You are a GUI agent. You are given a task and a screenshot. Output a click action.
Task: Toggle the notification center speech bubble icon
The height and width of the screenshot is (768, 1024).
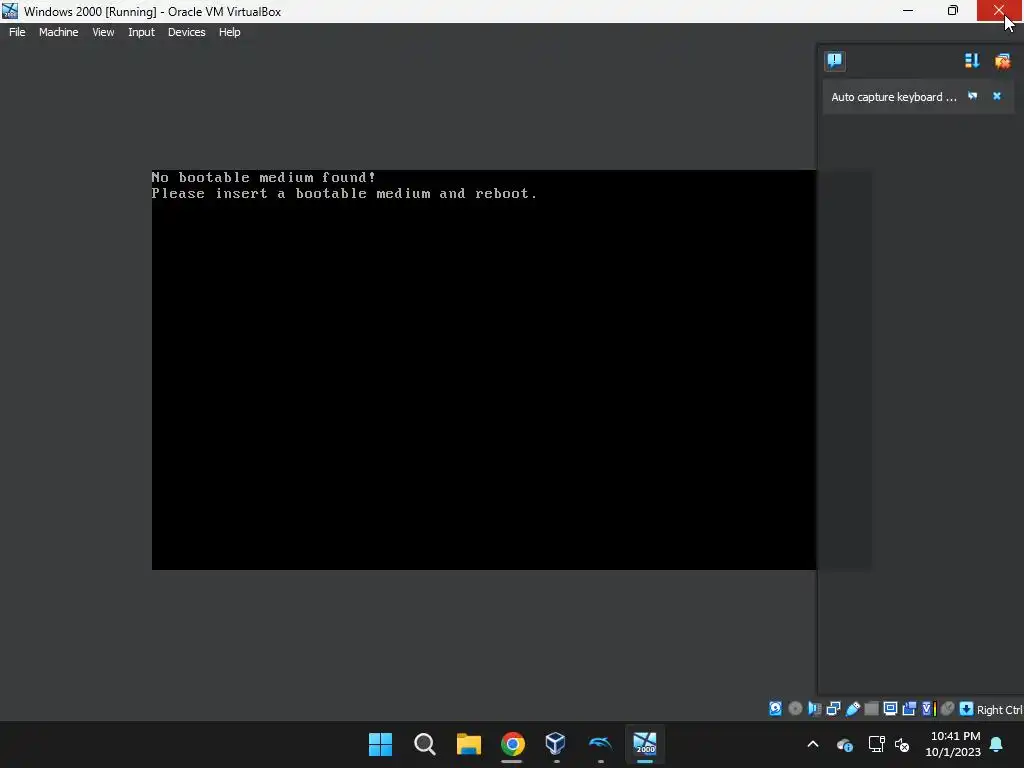coord(835,61)
